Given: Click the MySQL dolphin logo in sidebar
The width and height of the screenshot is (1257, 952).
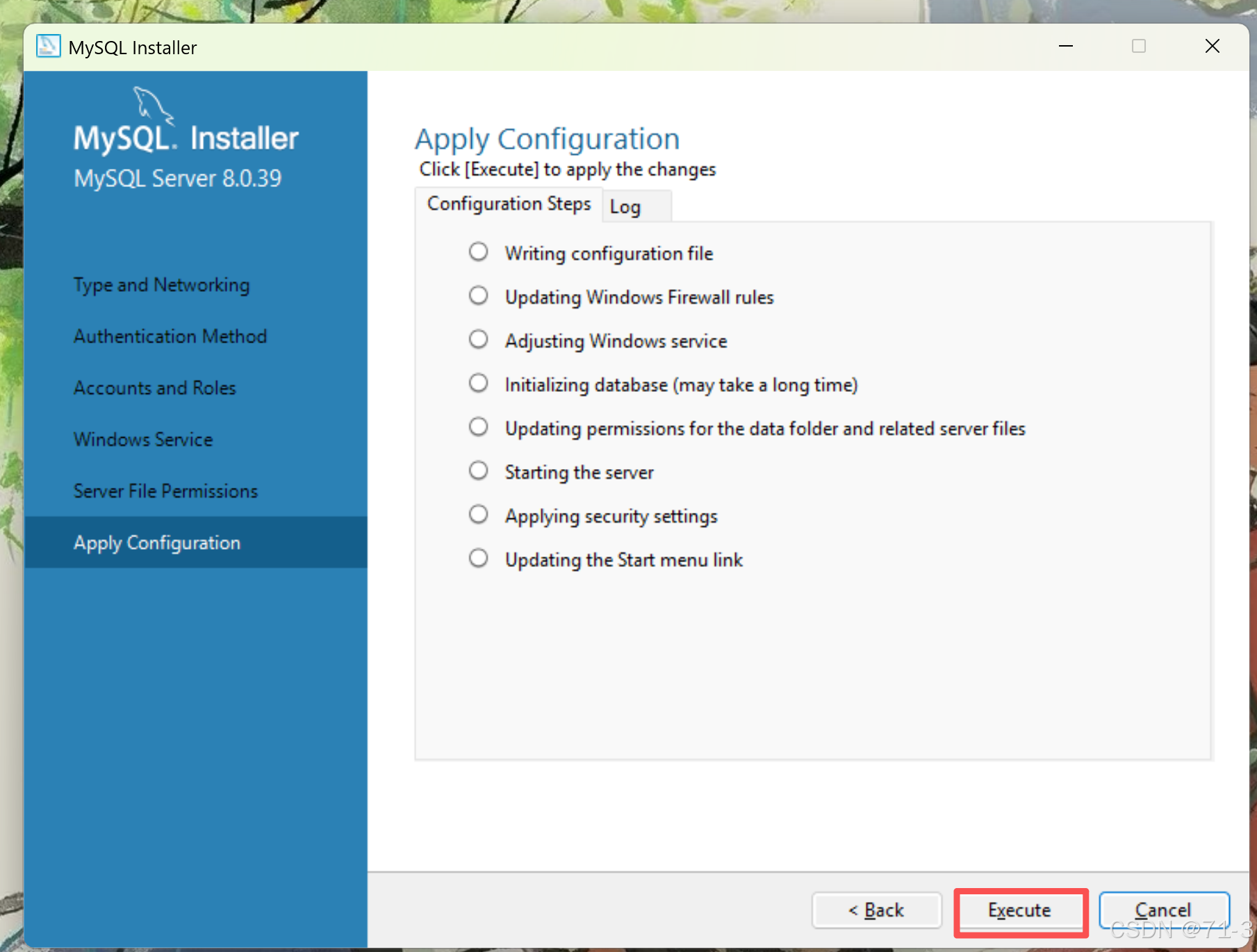Looking at the screenshot, I should 153,106.
